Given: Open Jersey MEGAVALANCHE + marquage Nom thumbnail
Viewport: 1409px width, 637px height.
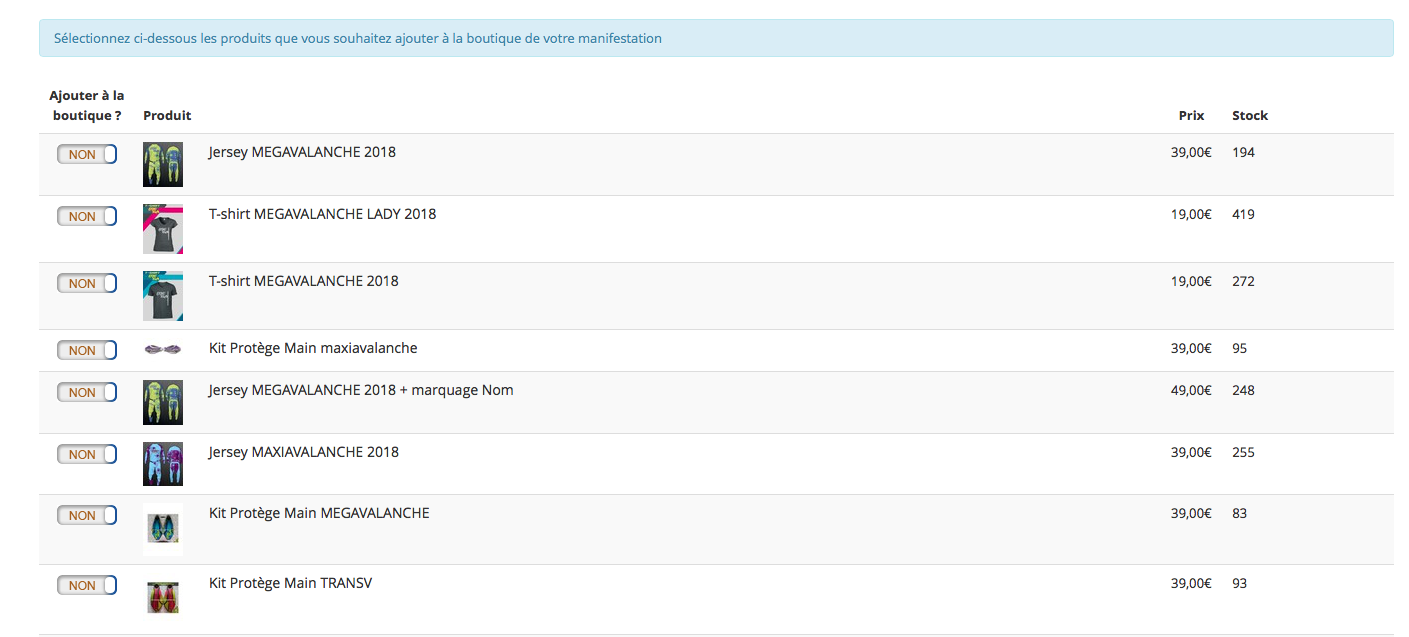Looking at the screenshot, I should [163, 402].
